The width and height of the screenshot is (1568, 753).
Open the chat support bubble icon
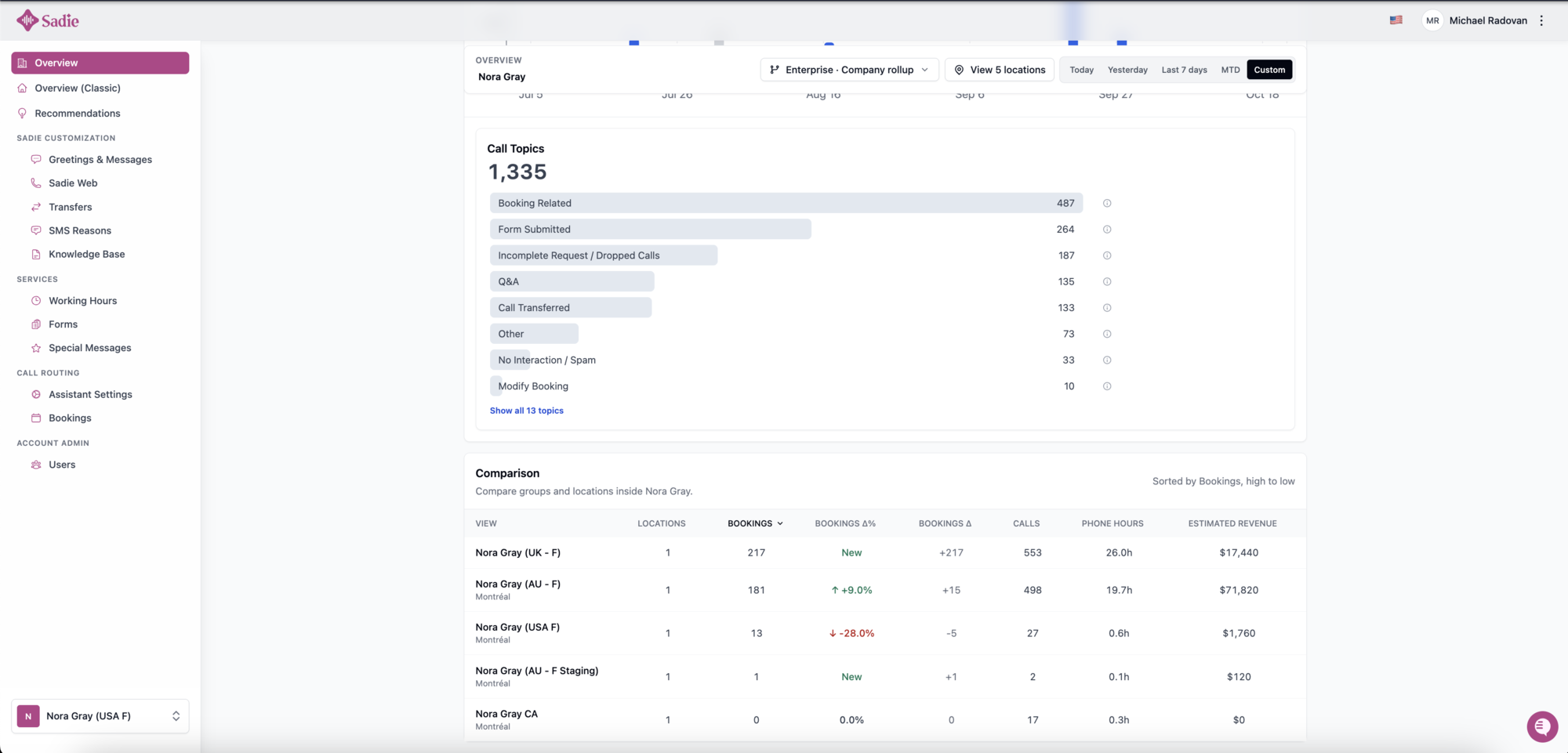1542,726
